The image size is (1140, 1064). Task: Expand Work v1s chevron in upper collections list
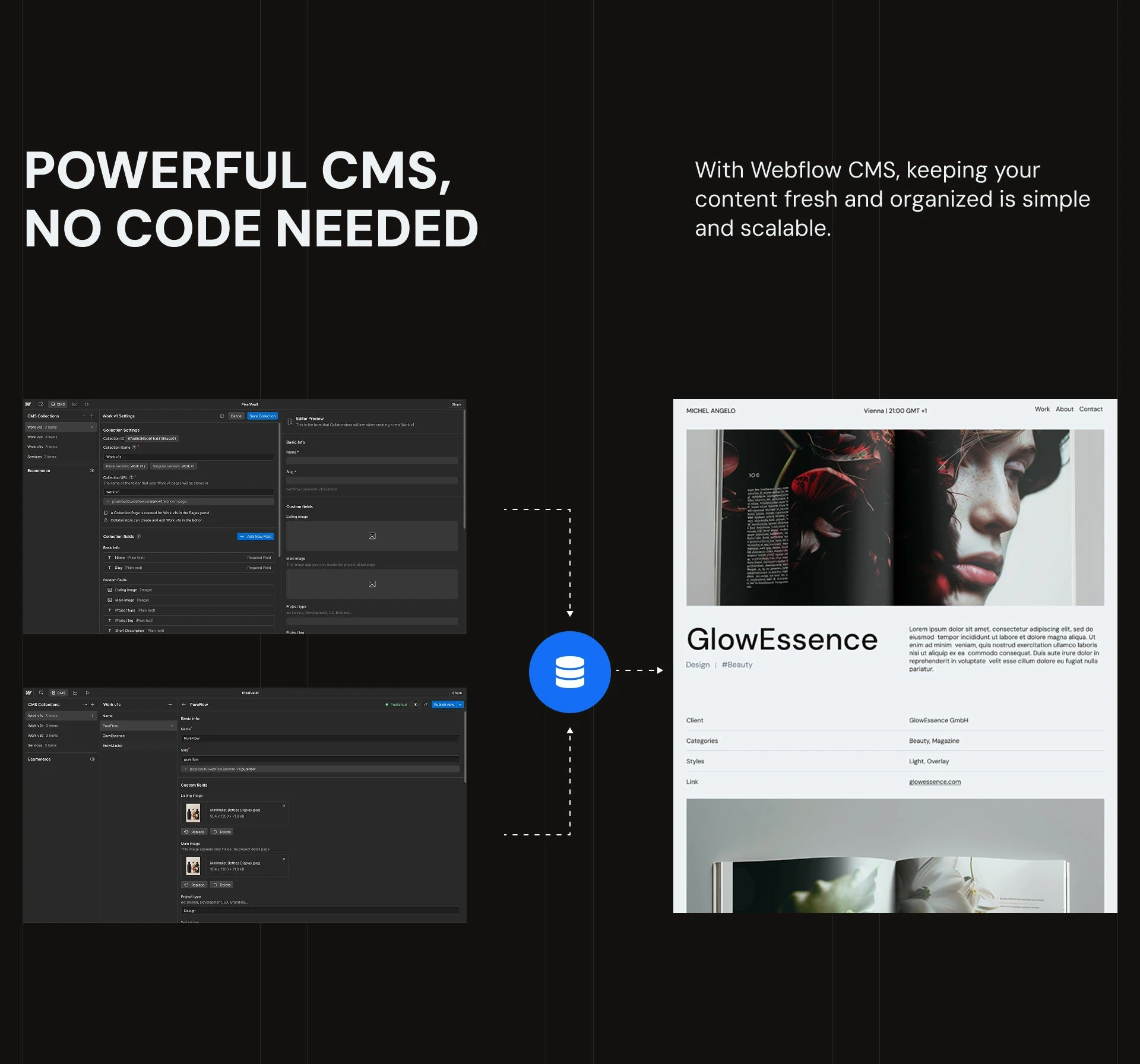(92, 427)
